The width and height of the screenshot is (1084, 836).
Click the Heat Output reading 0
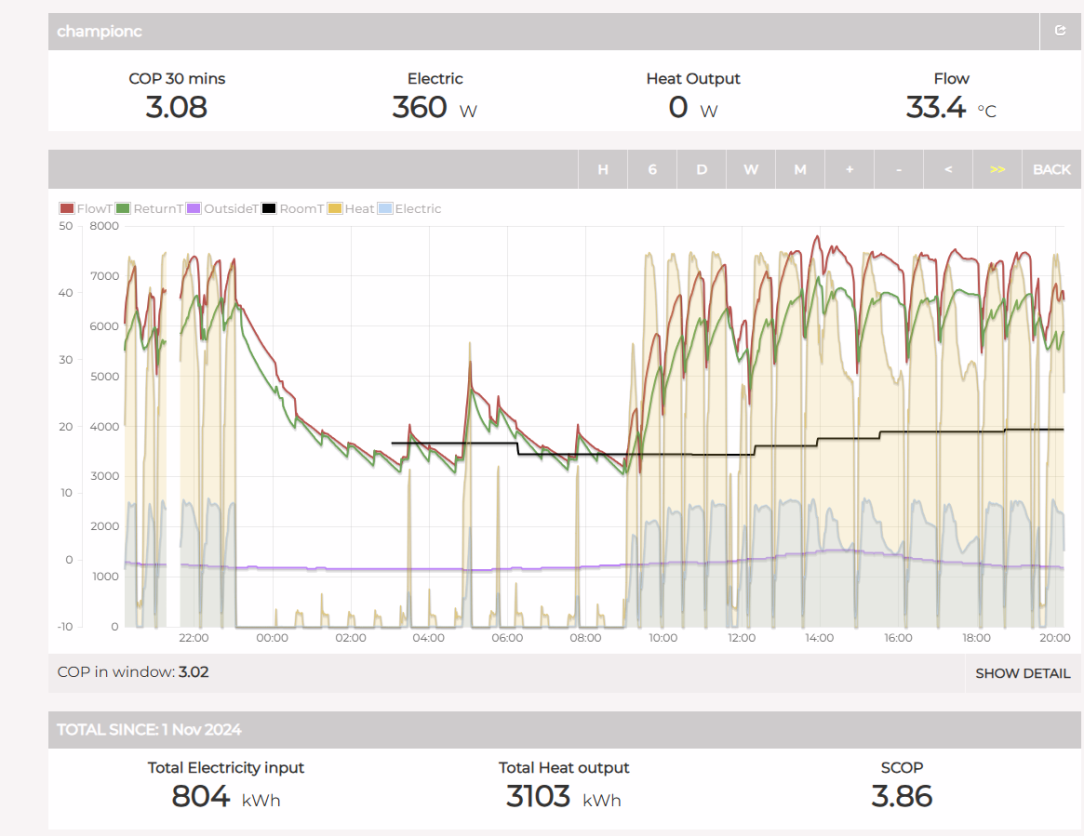[x=678, y=107]
